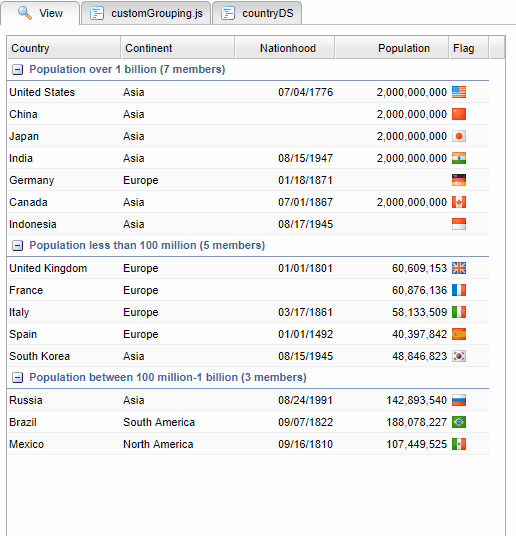Sort by the Continent column header
Image resolution: width=516 pixels, height=536 pixels.
[x=177, y=48]
